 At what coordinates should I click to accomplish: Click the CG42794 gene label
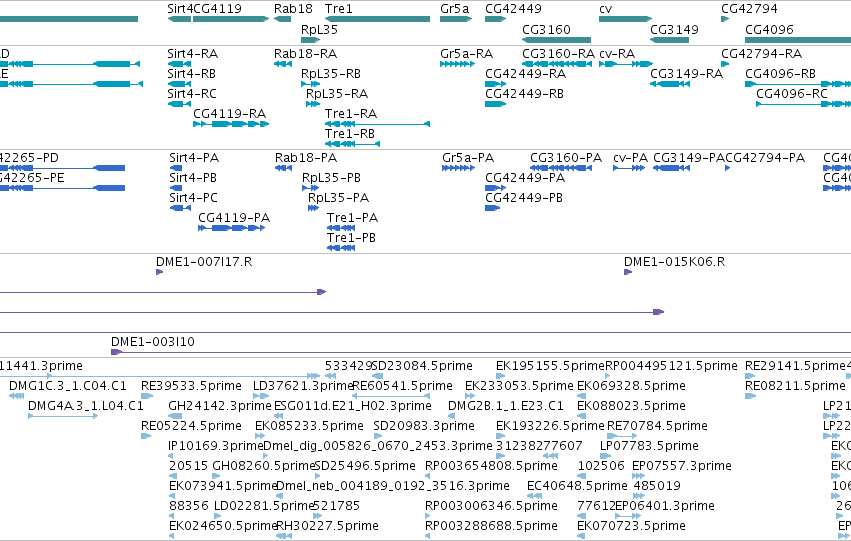[x=749, y=9]
